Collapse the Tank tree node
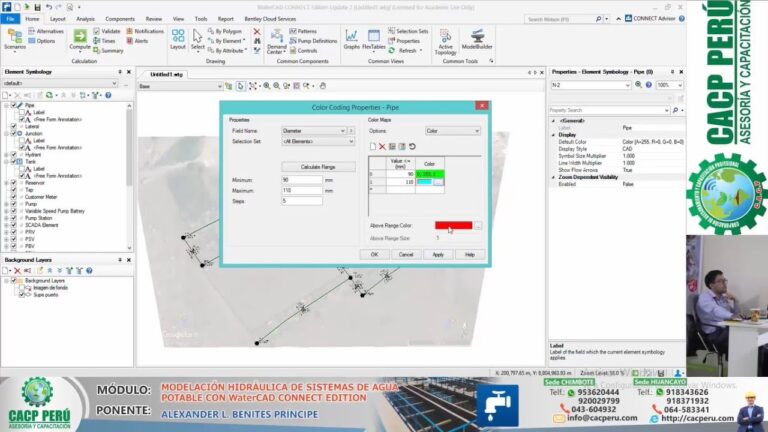Viewport: 768px width, 432px height. pyautogui.click(x=6, y=162)
